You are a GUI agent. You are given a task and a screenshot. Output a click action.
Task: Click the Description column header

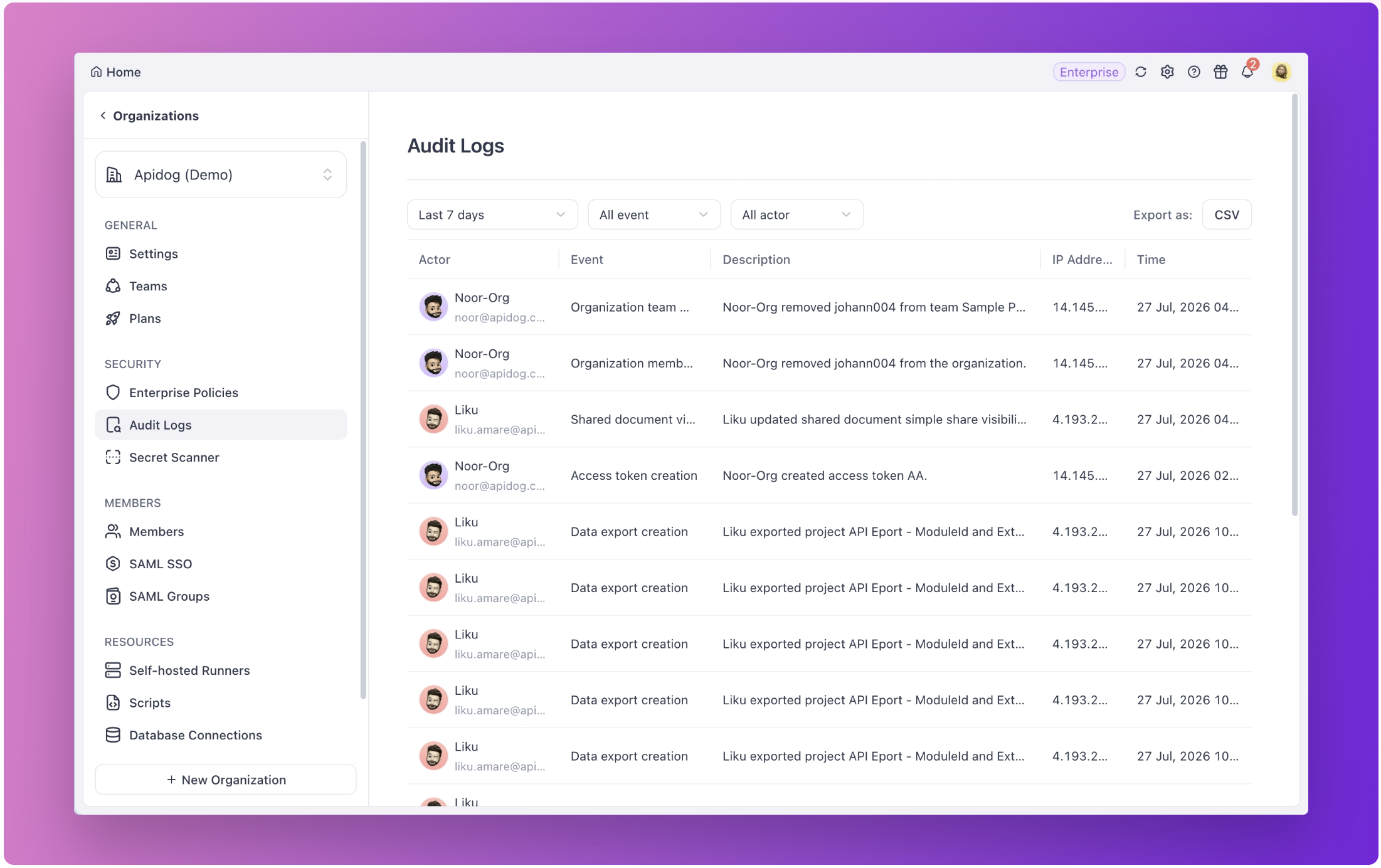click(756, 259)
